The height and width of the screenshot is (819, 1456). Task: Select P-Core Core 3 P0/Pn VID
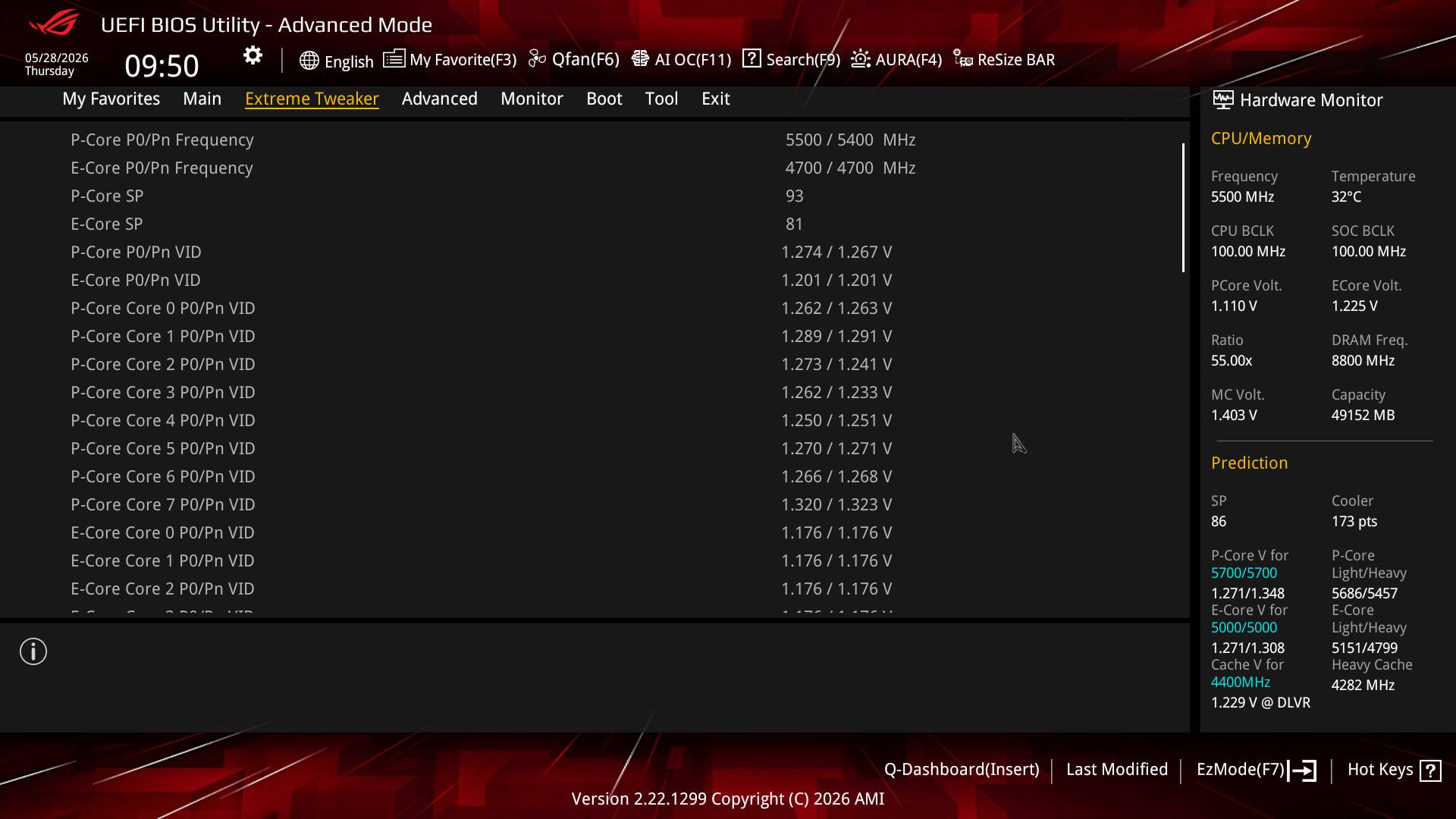pyautogui.click(x=591, y=393)
